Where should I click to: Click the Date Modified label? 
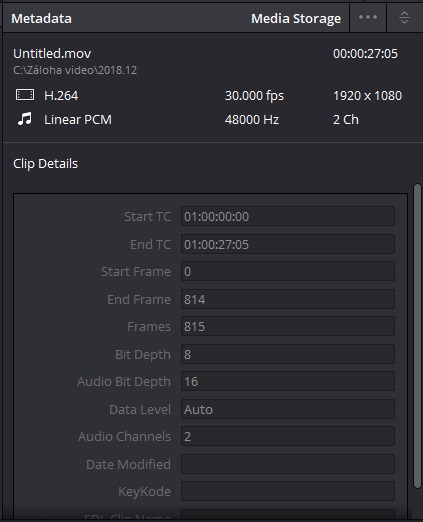[128, 464]
